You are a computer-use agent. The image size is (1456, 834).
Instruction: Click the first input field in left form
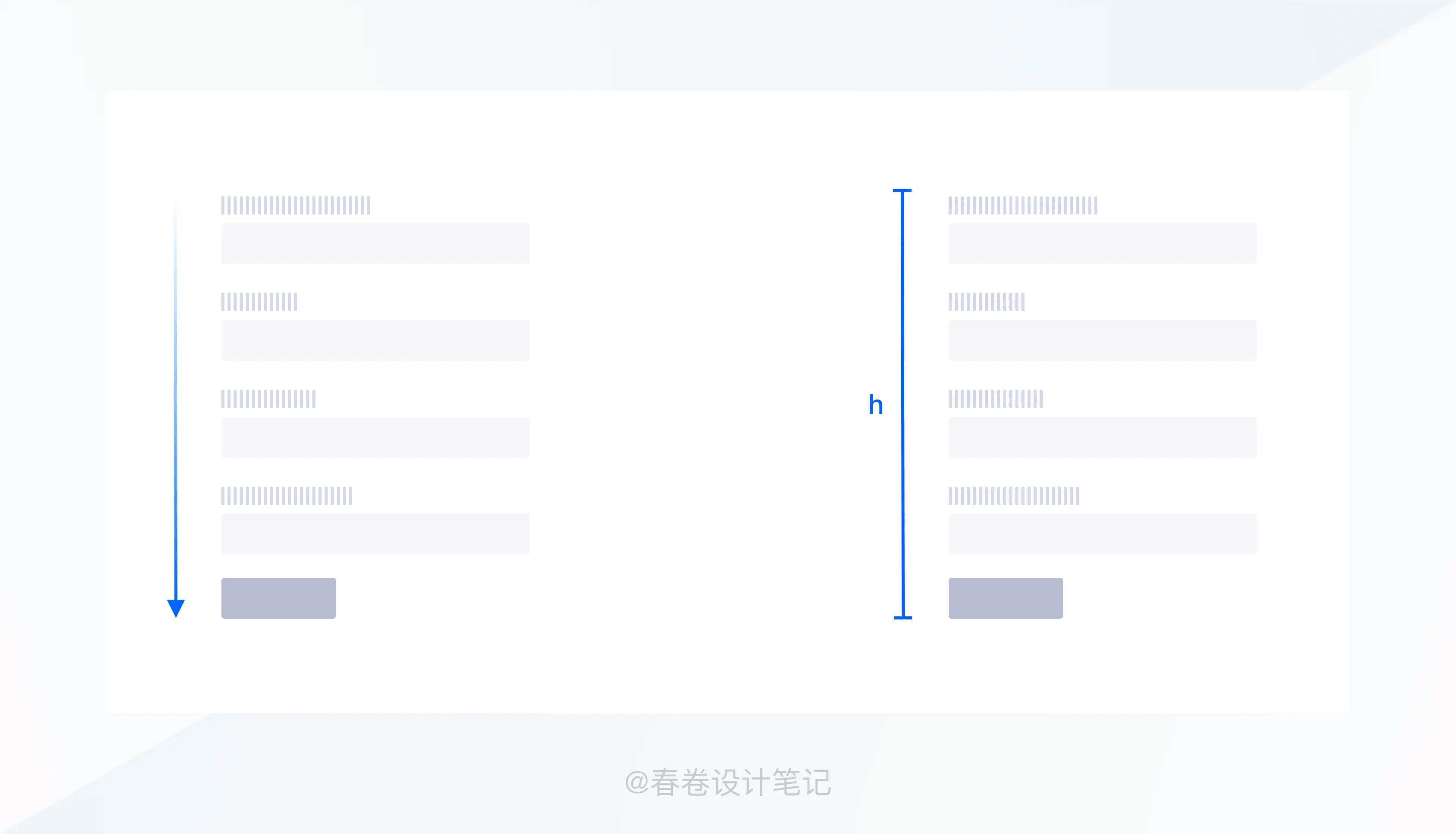tap(375, 243)
